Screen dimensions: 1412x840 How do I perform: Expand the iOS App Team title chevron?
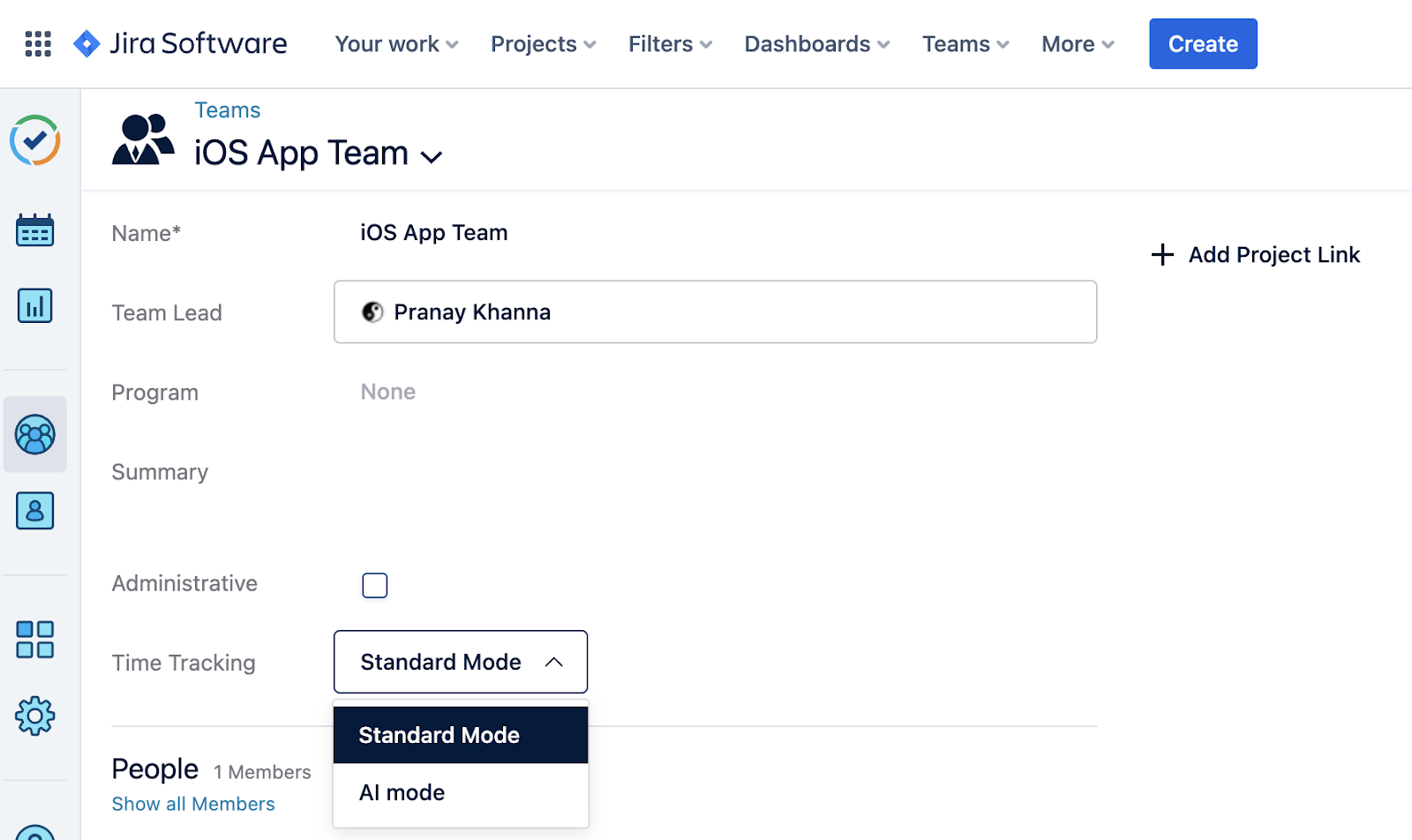pyautogui.click(x=431, y=157)
